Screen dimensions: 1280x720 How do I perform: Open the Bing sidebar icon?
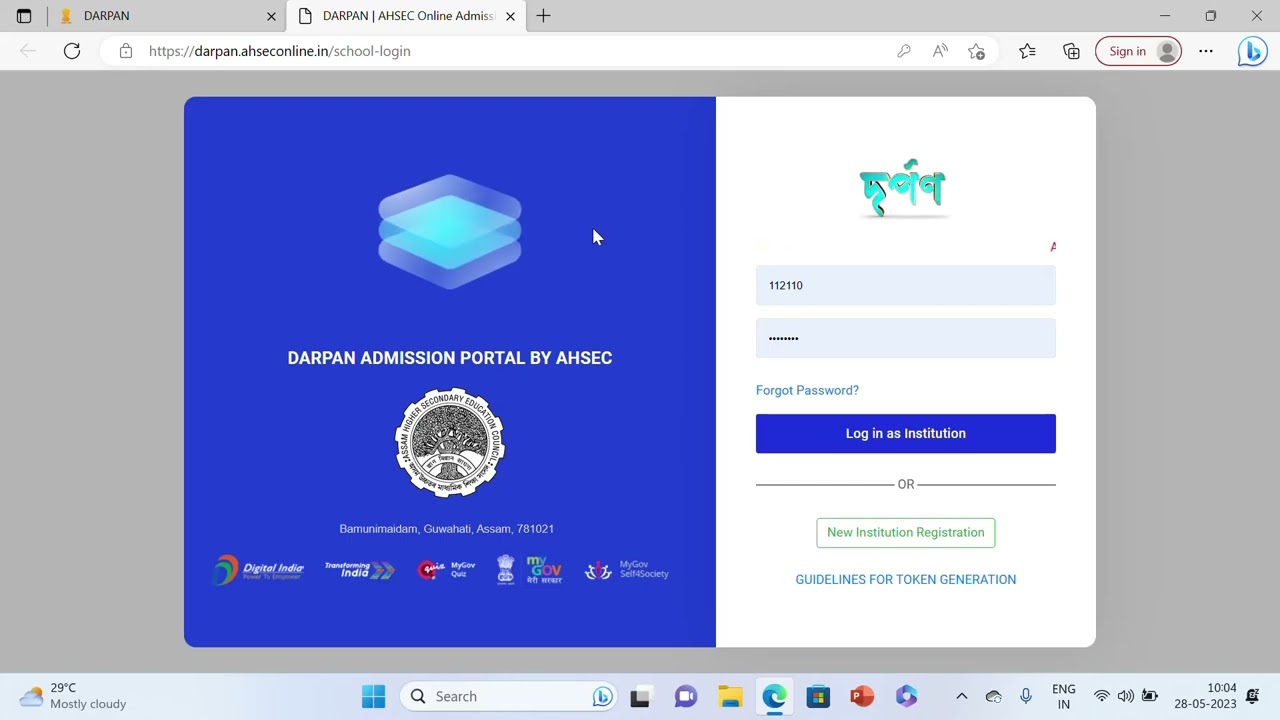point(1252,51)
